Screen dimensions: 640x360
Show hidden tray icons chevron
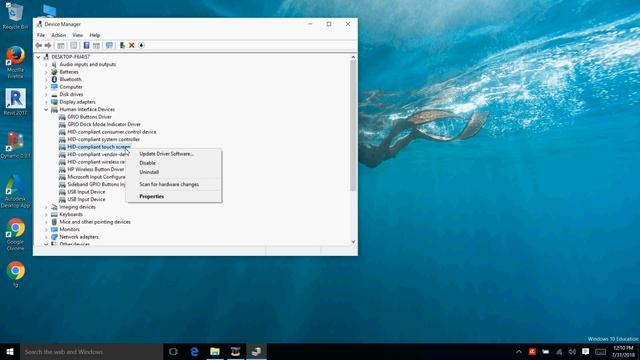519,351
